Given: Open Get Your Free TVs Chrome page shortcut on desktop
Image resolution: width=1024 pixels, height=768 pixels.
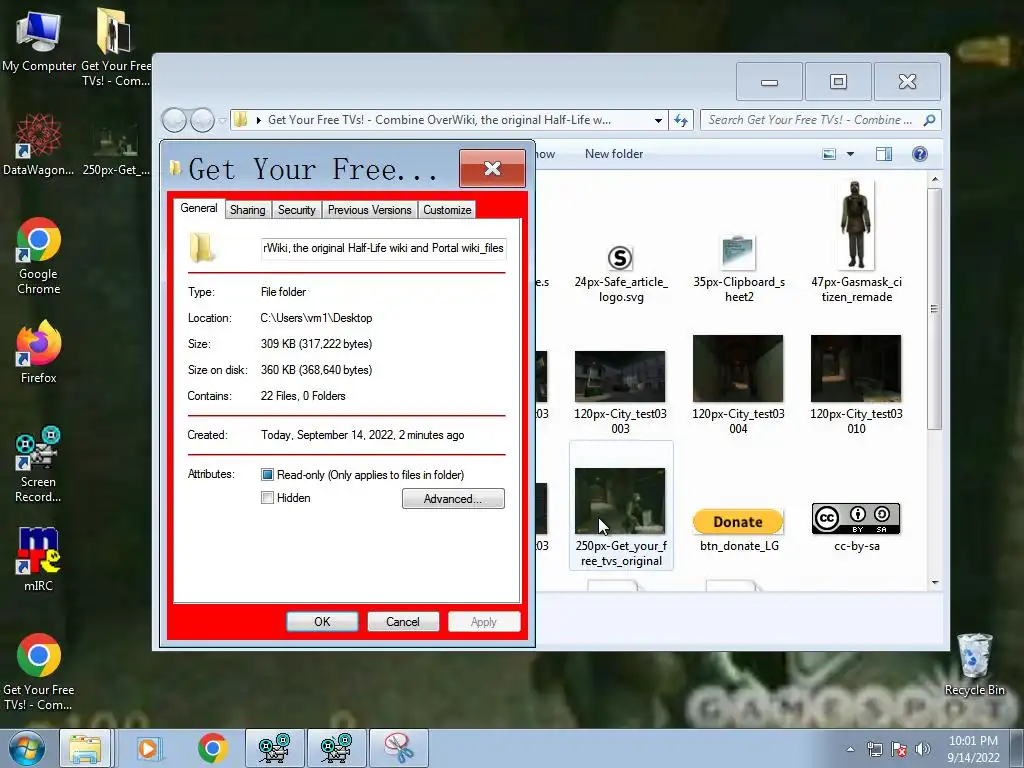Looking at the screenshot, I should tap(39, 672).
